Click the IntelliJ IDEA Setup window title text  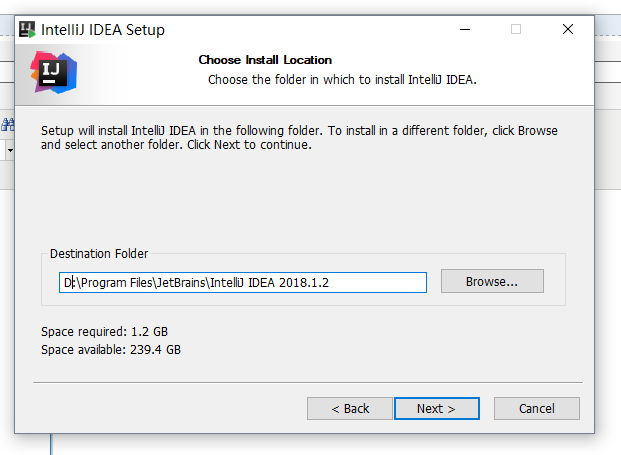[103, 30]
